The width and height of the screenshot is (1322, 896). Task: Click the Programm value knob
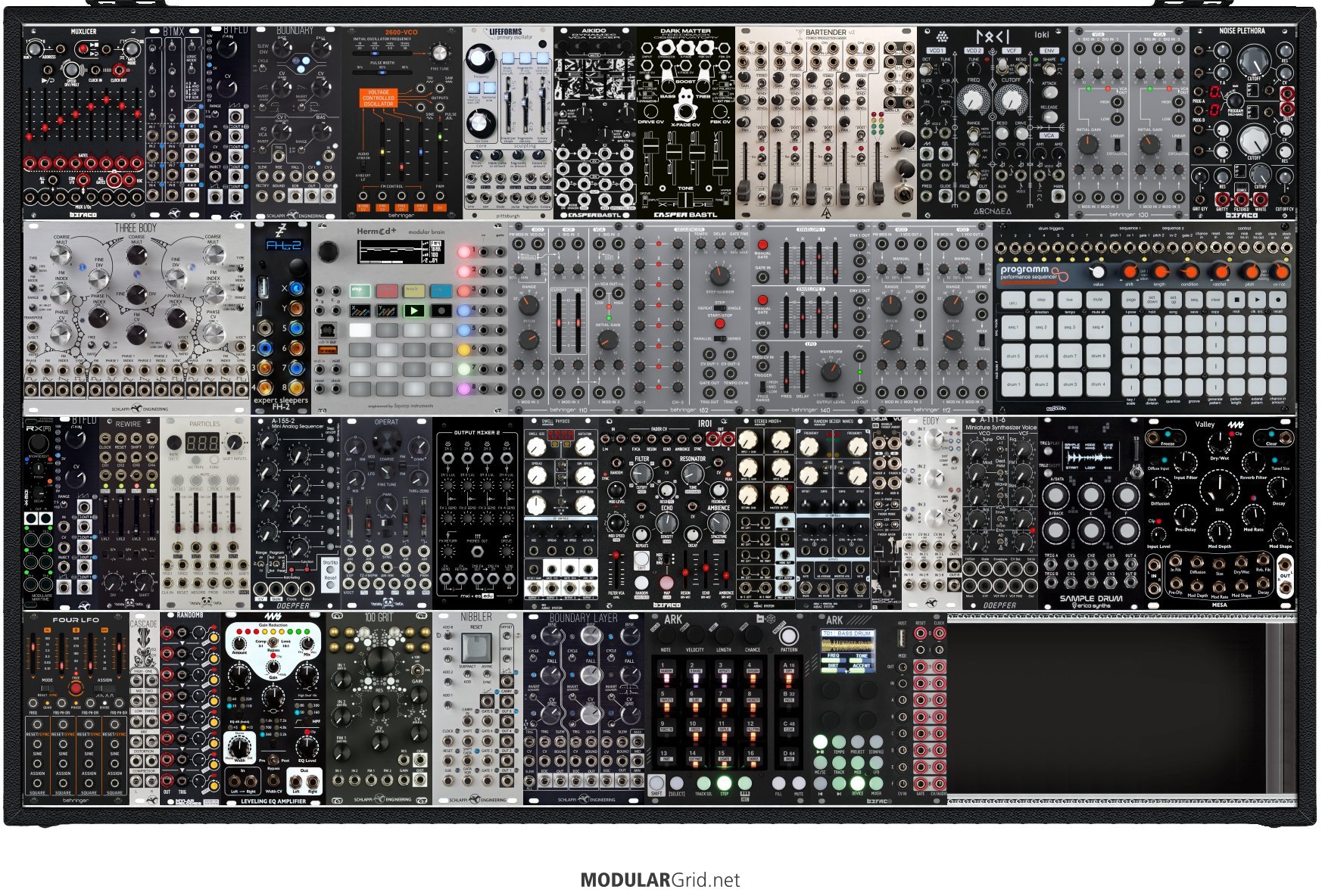(x=1097, y=272)
